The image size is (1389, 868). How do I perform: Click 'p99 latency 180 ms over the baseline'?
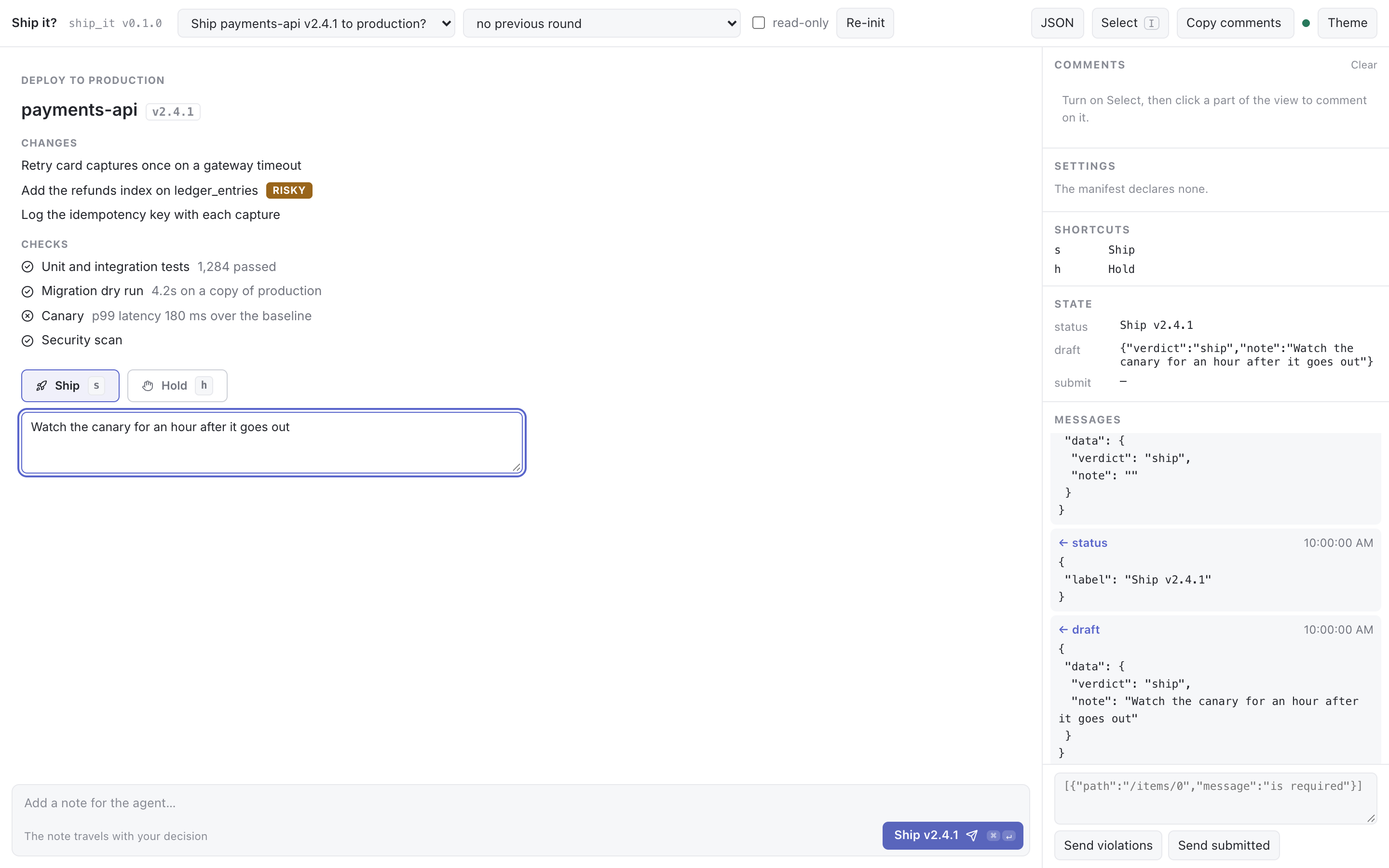point(202,316)
